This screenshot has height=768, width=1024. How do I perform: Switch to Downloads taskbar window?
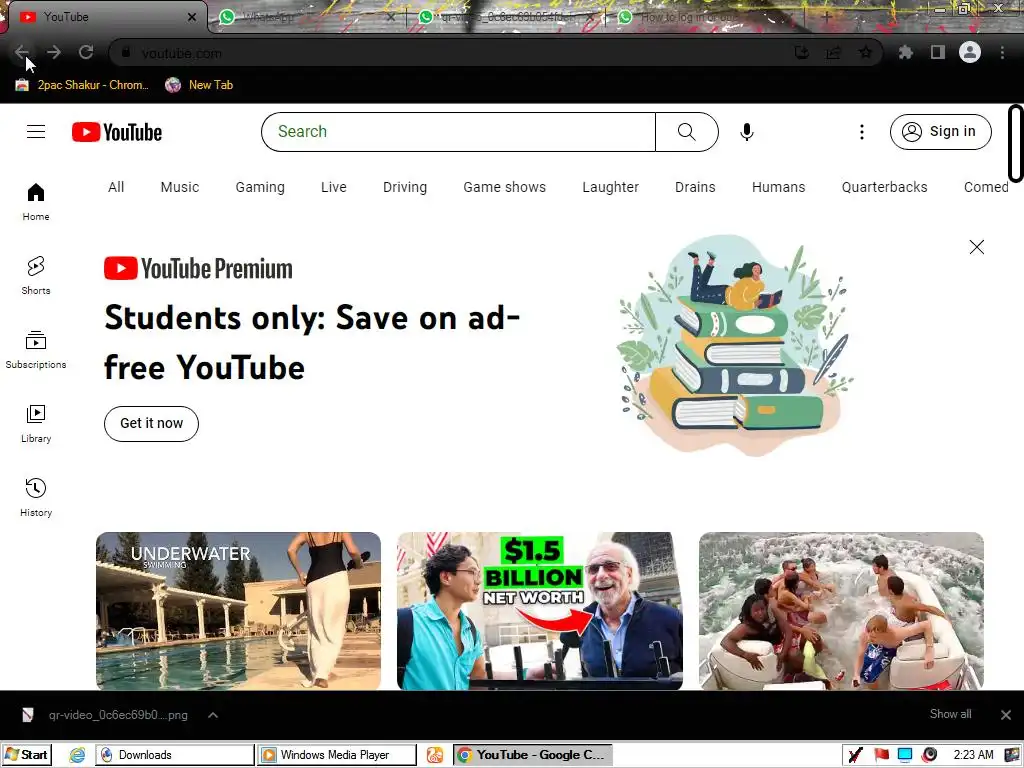[175, 755]
